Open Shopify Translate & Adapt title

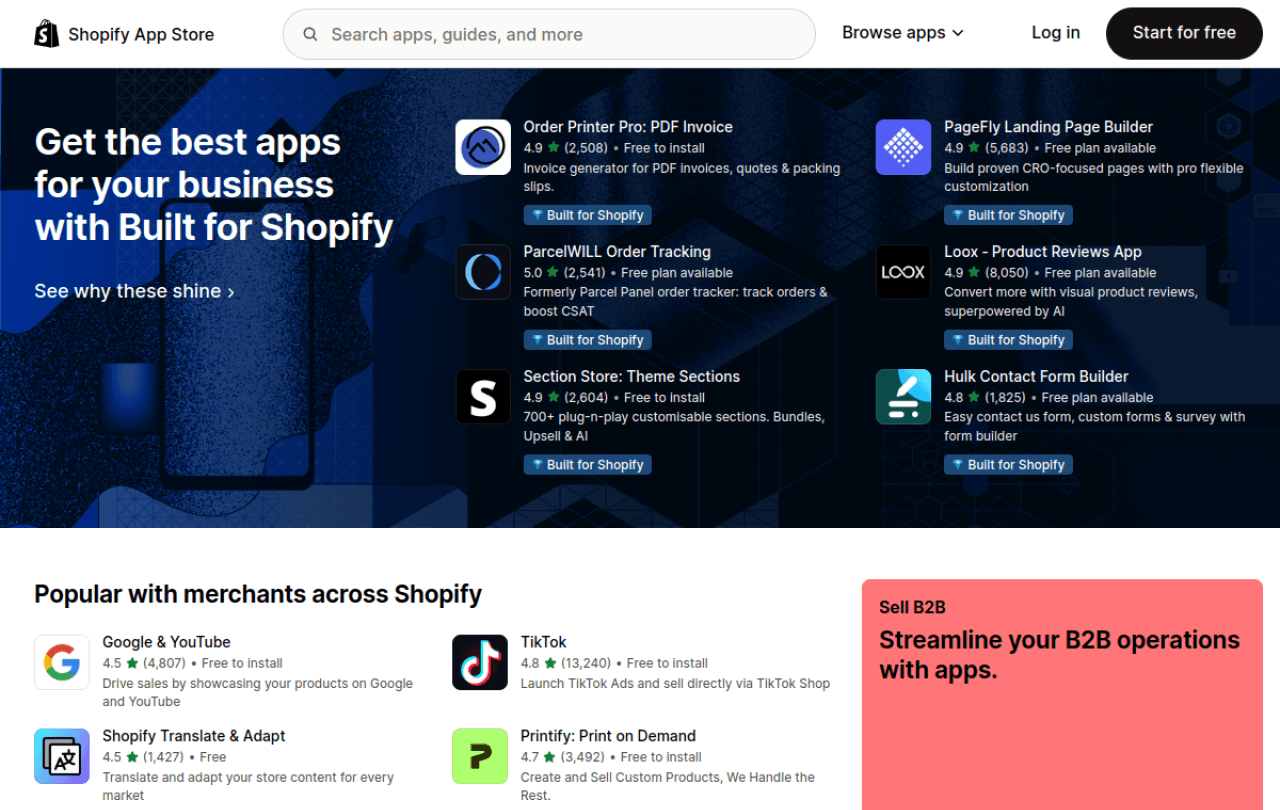tap(194, 736)
